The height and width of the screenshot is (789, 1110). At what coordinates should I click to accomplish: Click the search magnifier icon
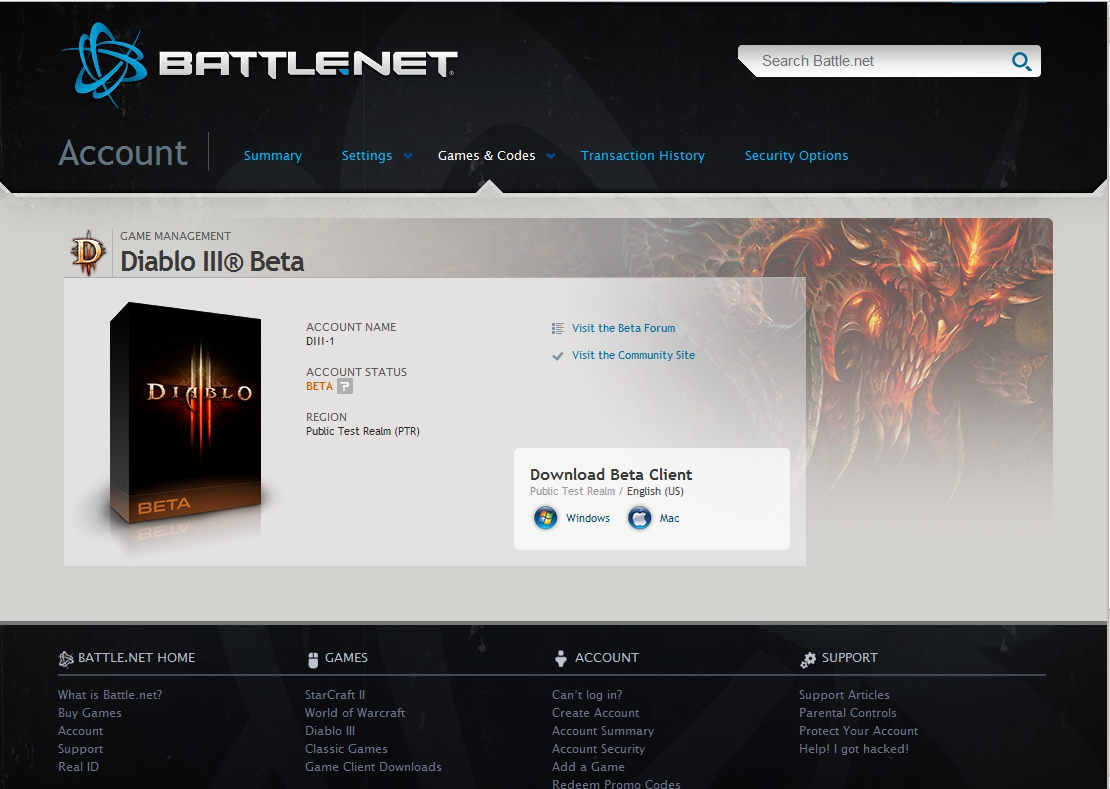pos(1021,62)
